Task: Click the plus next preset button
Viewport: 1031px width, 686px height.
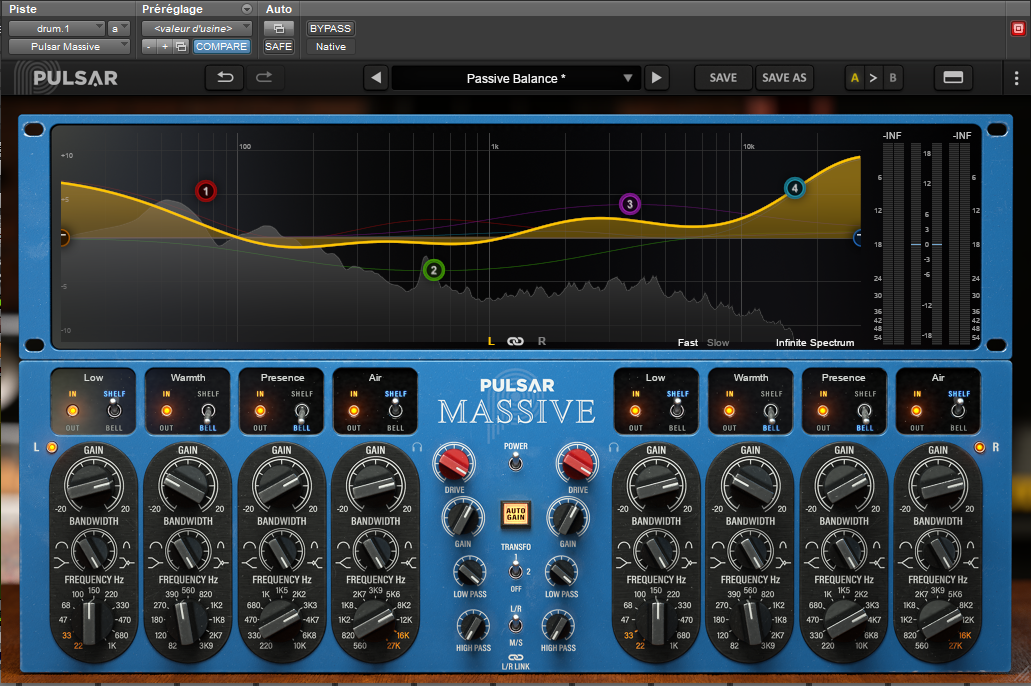Action: [x=165, y=47]
